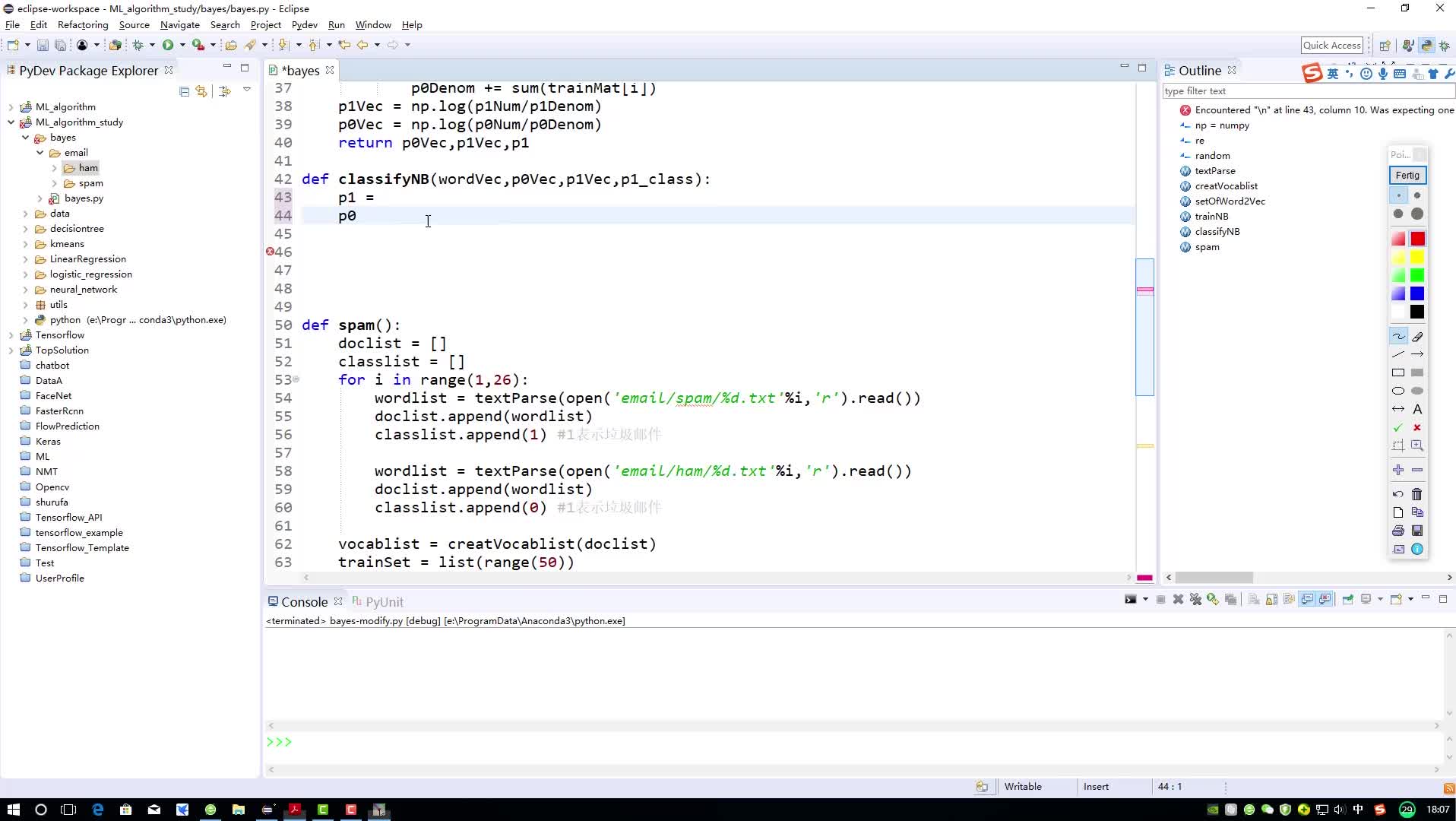Run the program with the green play icon
This screenshot has width=1456, height=821.
point(168,45)
